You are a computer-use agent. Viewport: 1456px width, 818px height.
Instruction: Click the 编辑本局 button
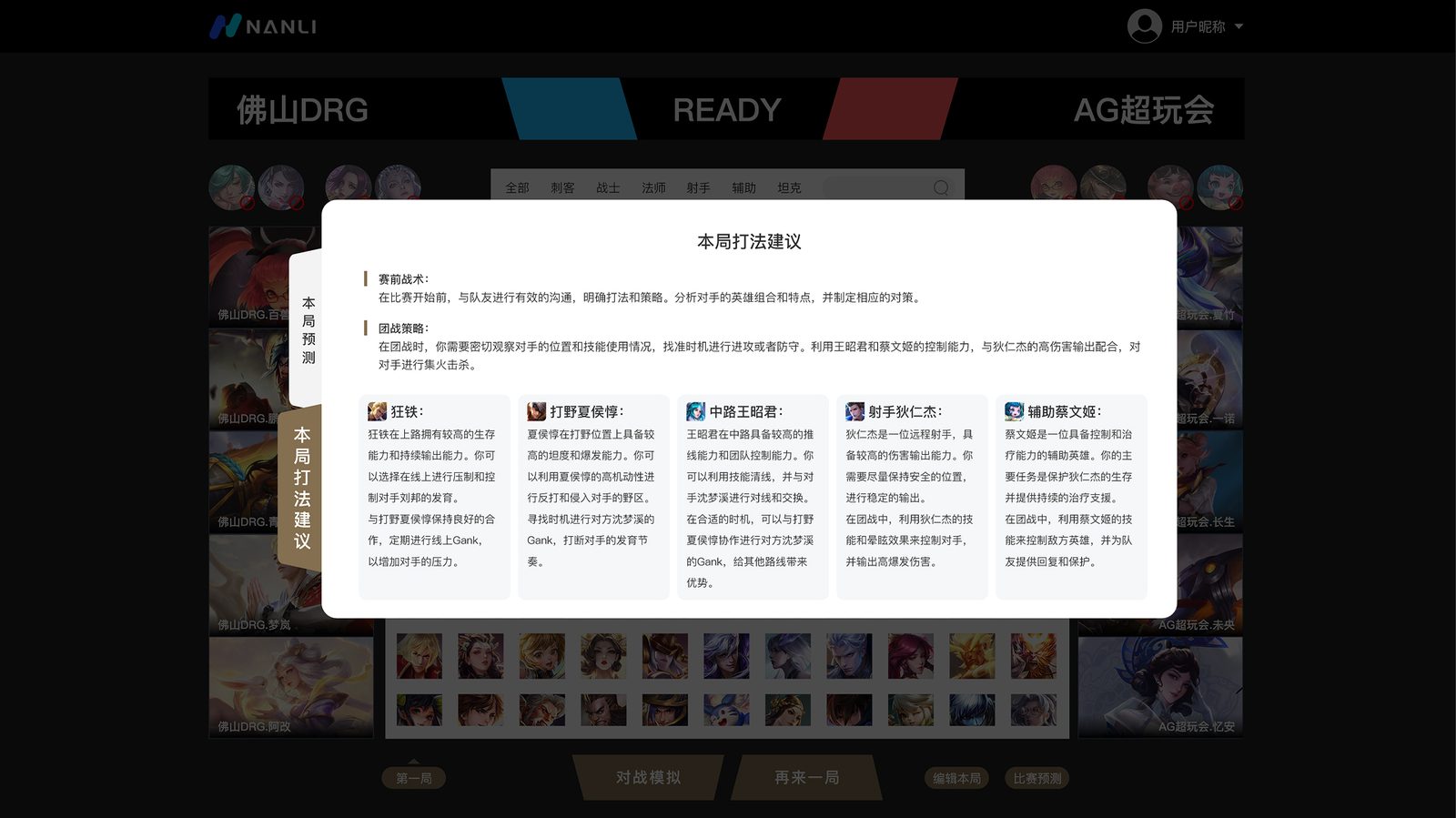coord(956,778)
